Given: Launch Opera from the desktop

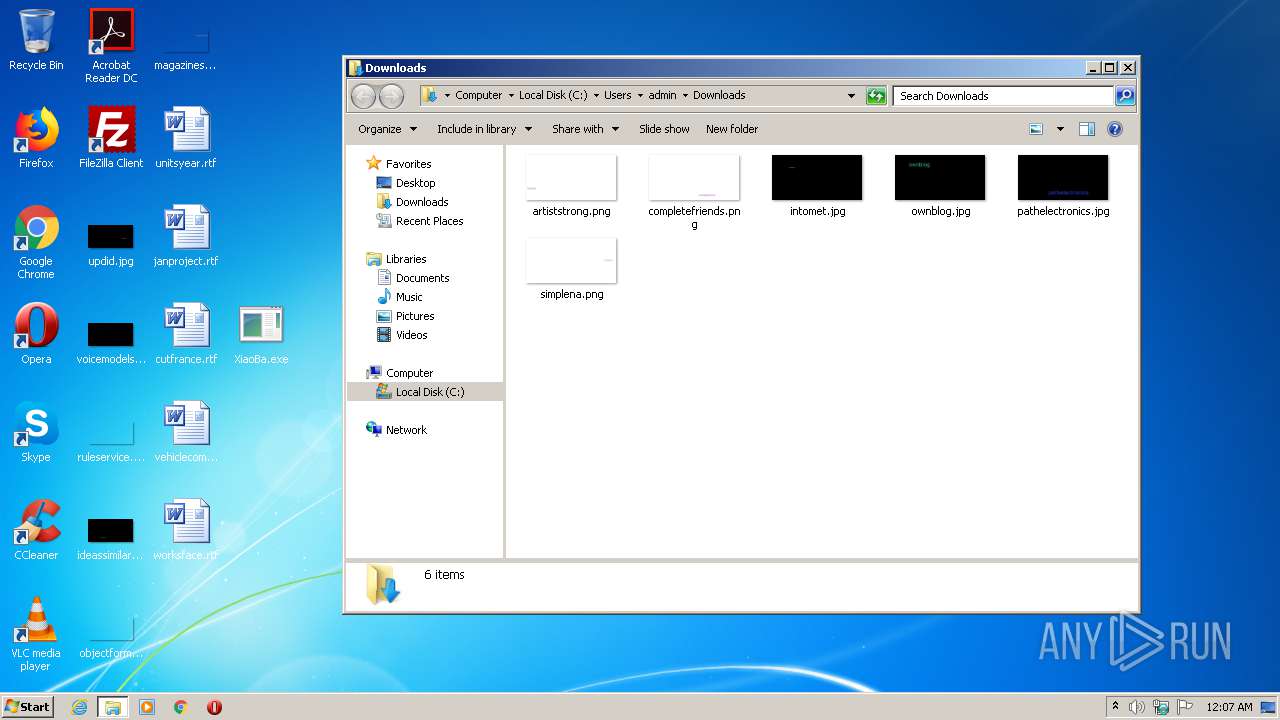Looking at the screenshot, I should [x=36, y=334].
